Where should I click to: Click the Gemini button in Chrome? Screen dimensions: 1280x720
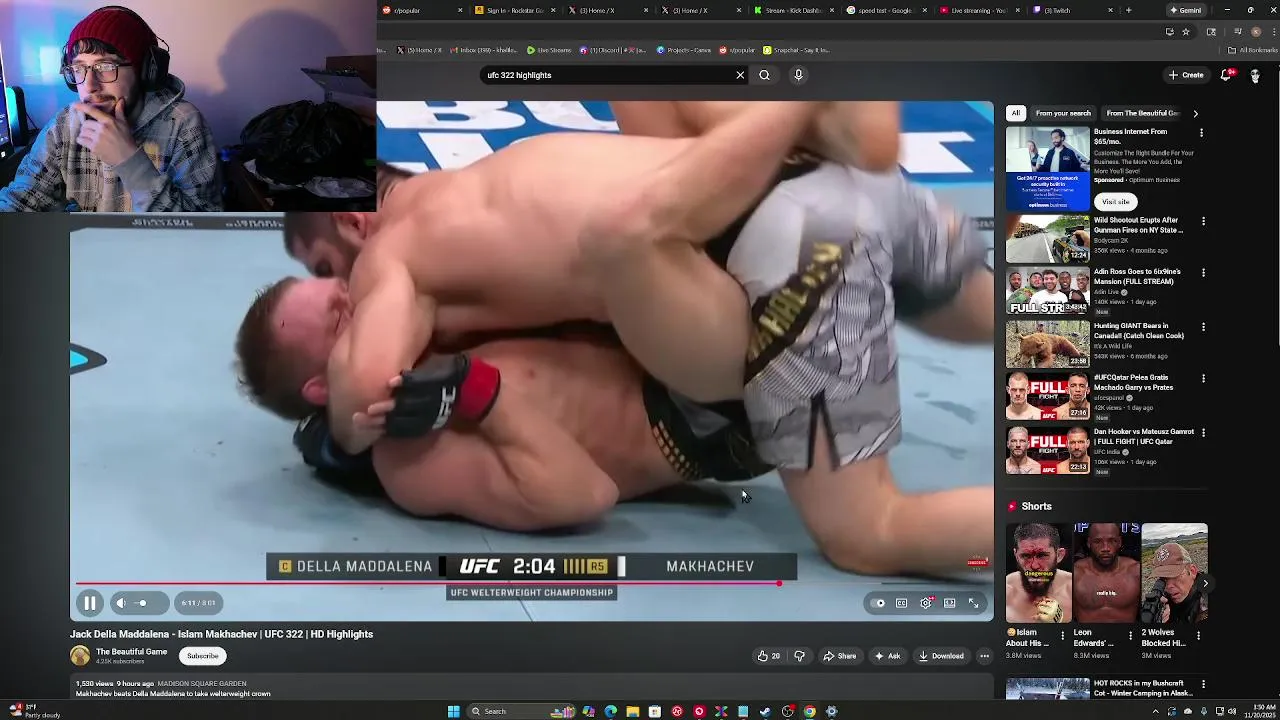click(x=1185, y=10)
